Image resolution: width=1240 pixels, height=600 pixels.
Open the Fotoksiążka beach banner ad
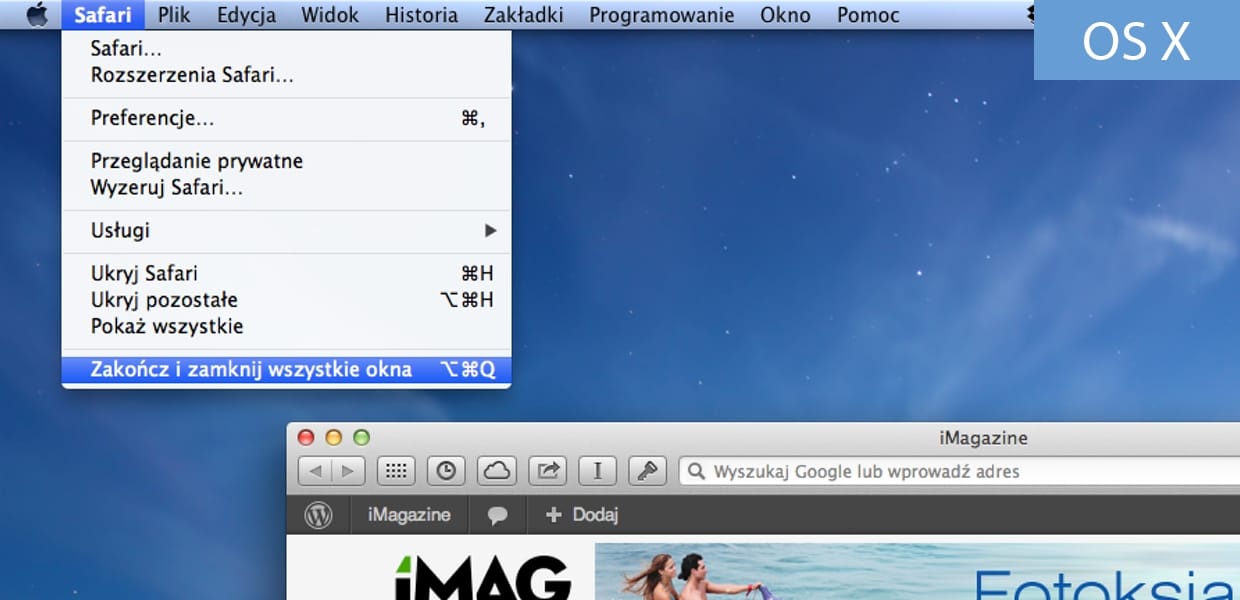(x=917, y=571)
